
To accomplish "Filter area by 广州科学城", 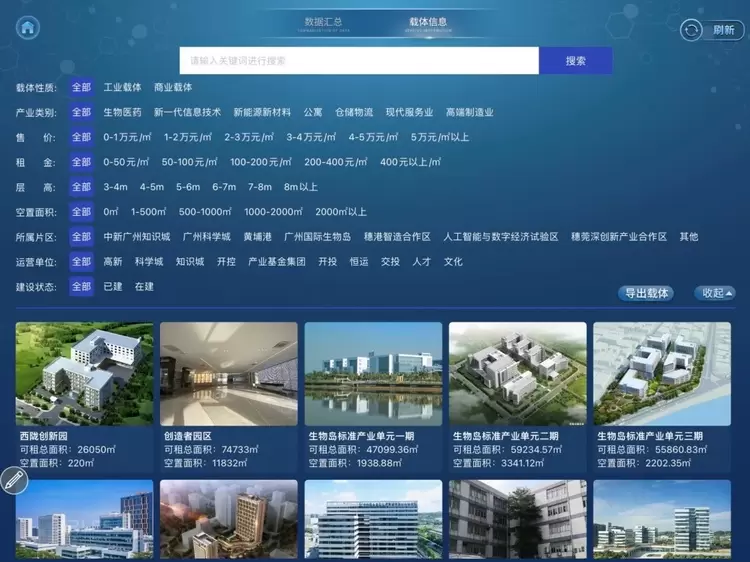I will [x=206, y=237].
